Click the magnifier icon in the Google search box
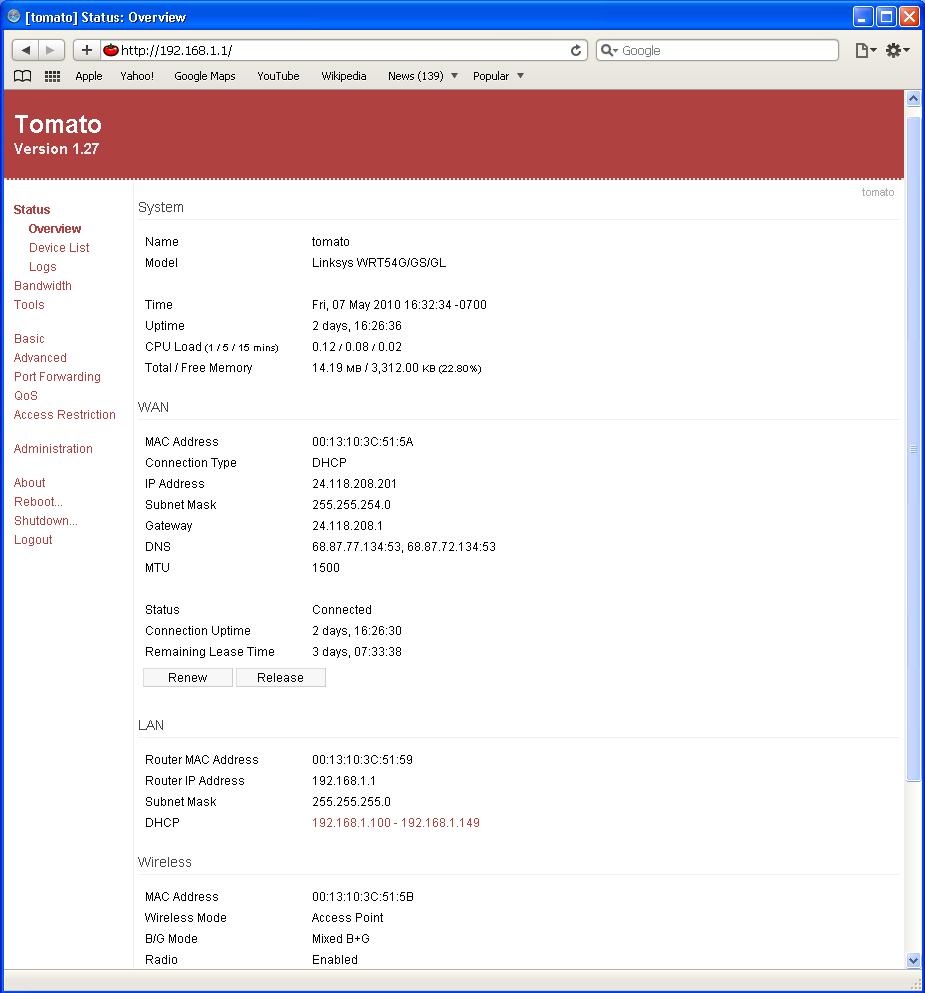Viewport: 925px width, 993px height. (x=608, y=50)
